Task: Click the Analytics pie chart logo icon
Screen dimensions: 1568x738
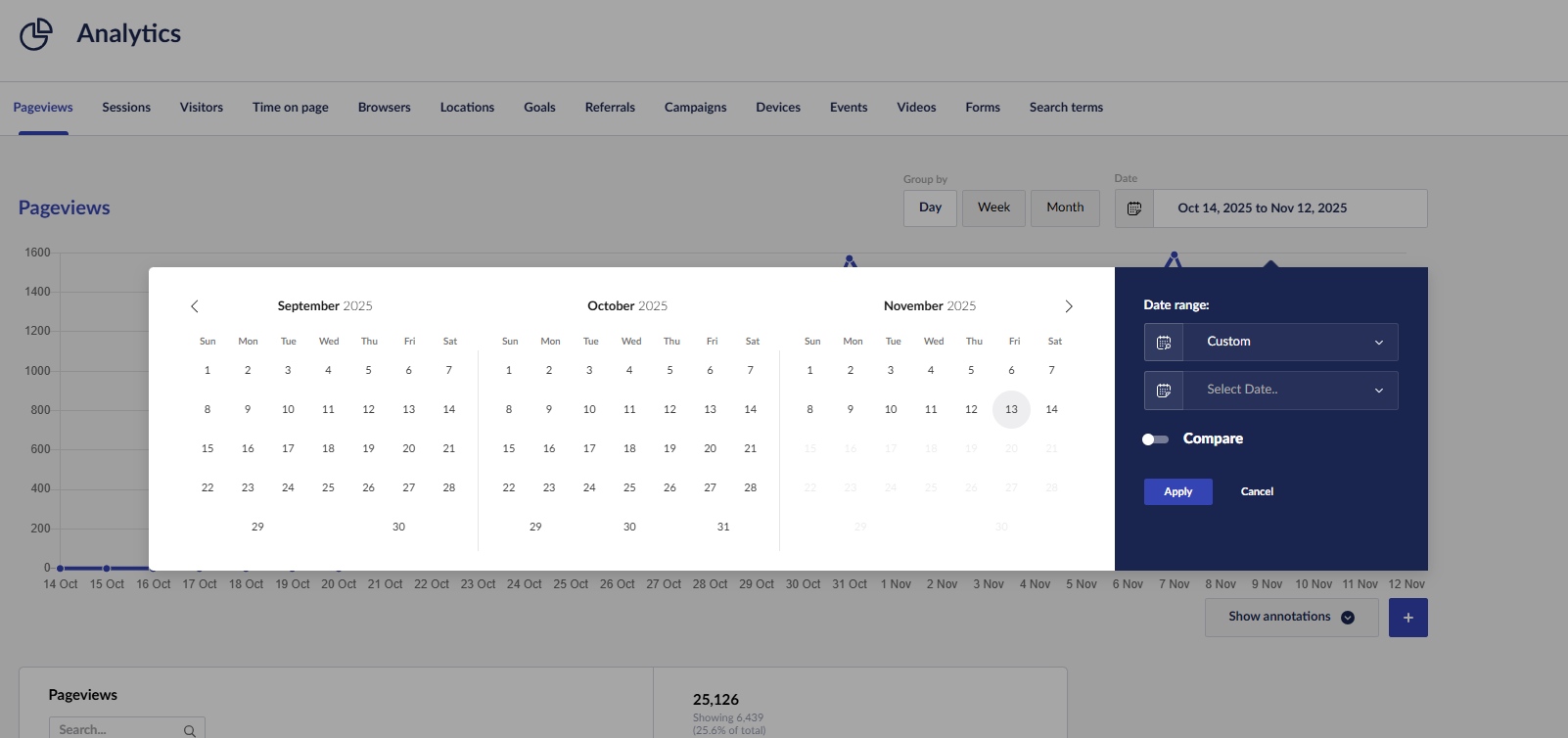Action: [x=36, y=34]
